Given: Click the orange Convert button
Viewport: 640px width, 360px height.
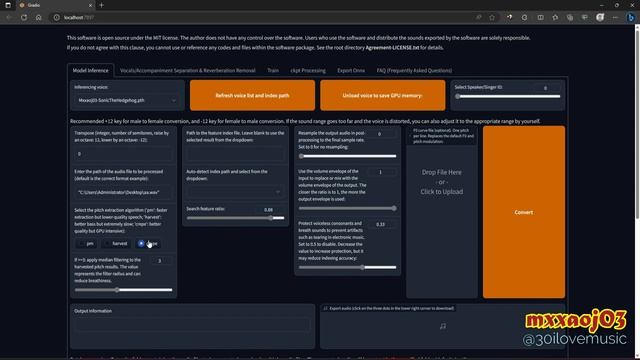Looking at the screenshot, I should pos(524,212).
